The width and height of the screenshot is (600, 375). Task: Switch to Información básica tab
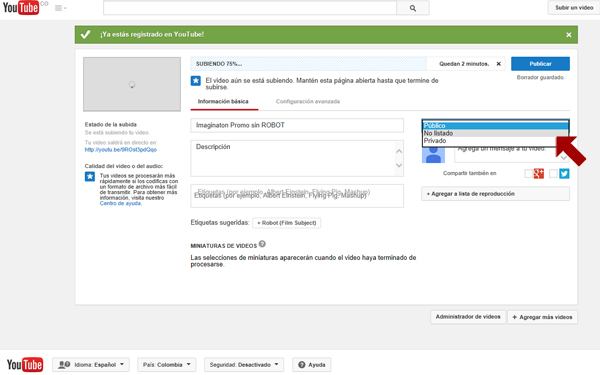(223, 101)
